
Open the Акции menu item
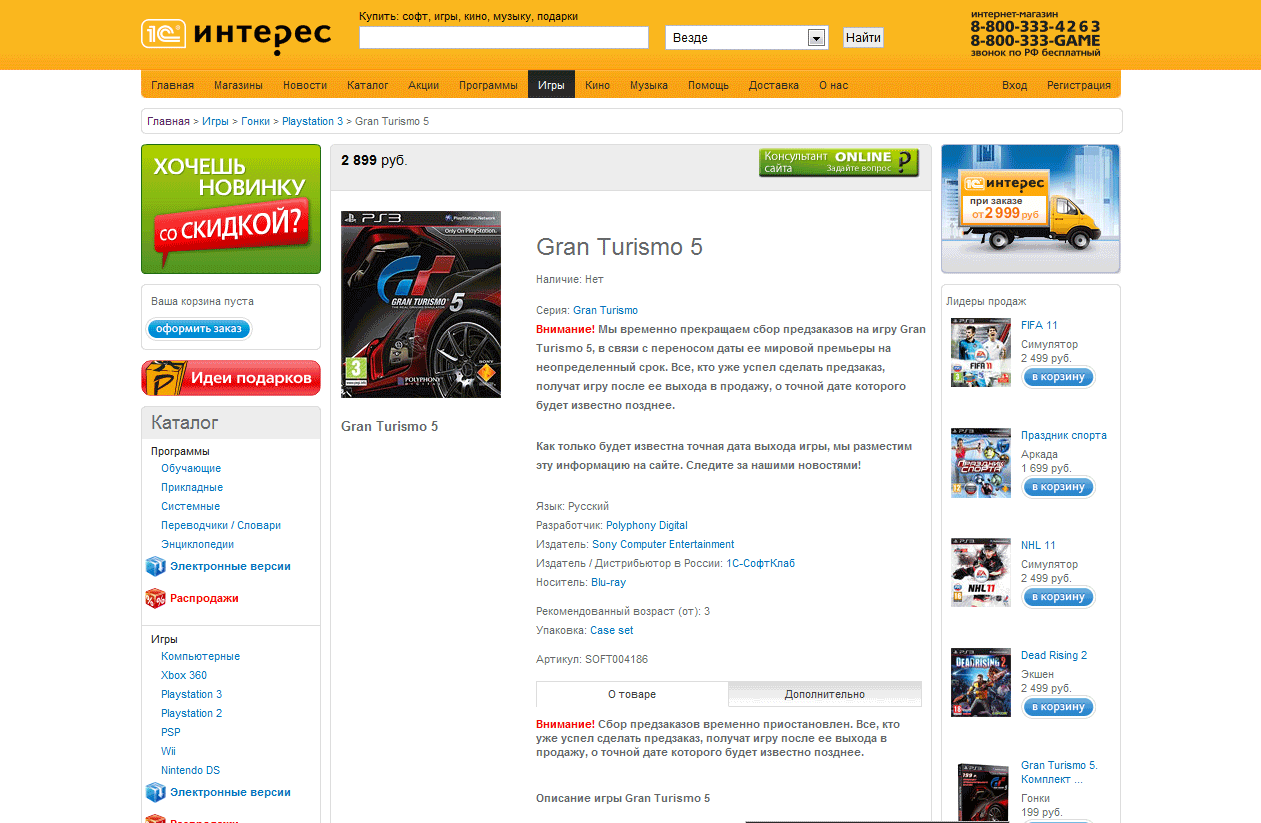(424, 85)
